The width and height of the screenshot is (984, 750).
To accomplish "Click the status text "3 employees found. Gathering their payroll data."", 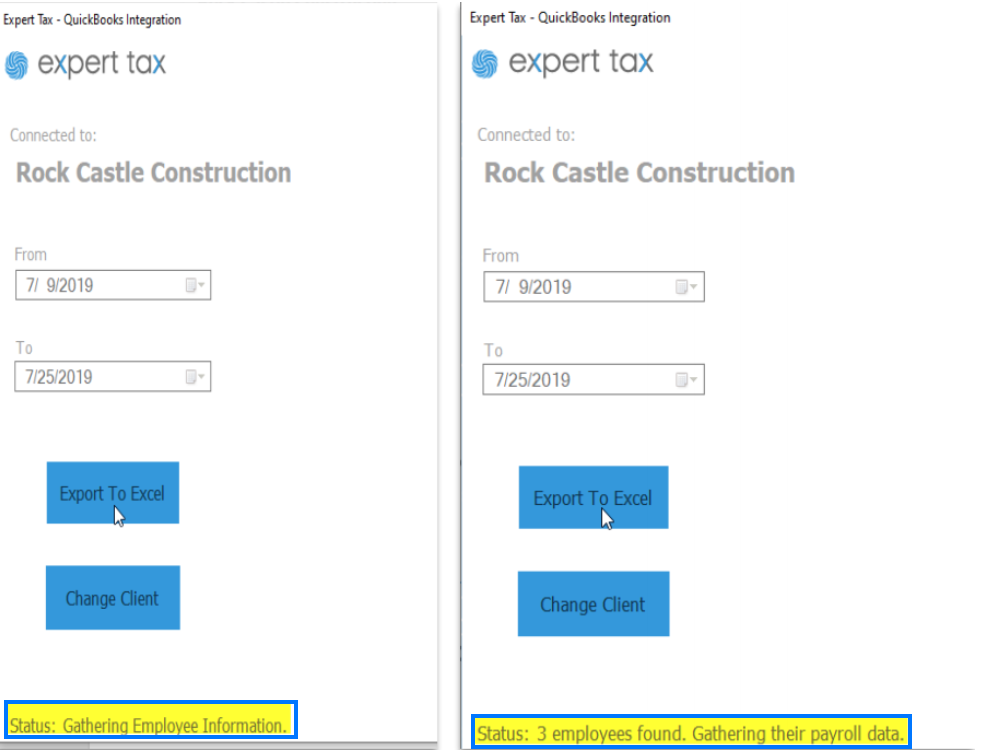I will pyautogui.click(x=720, y=734).
